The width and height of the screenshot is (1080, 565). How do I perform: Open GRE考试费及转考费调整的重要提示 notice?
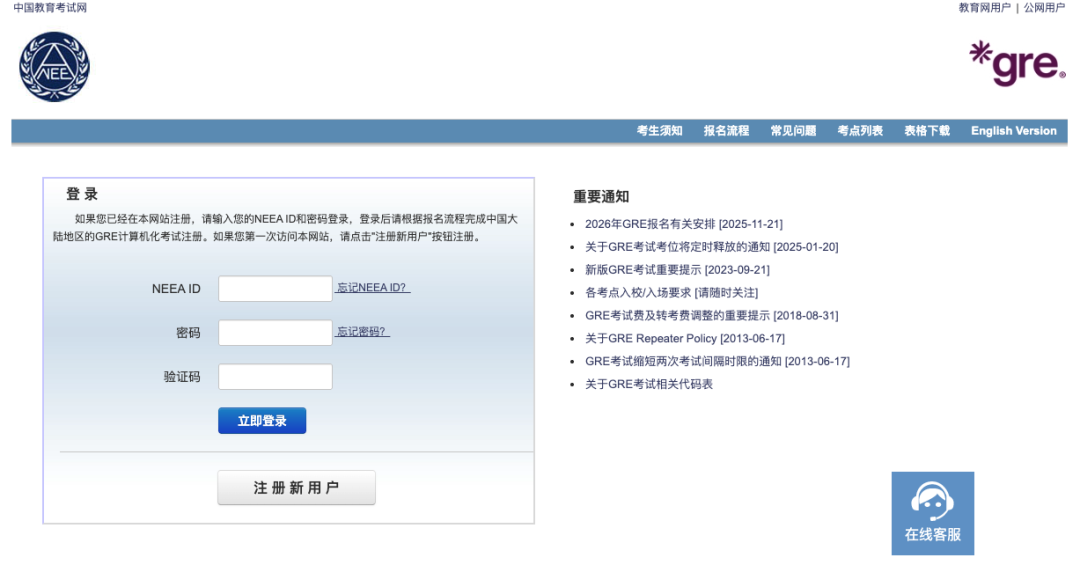(x=712, y=316)
